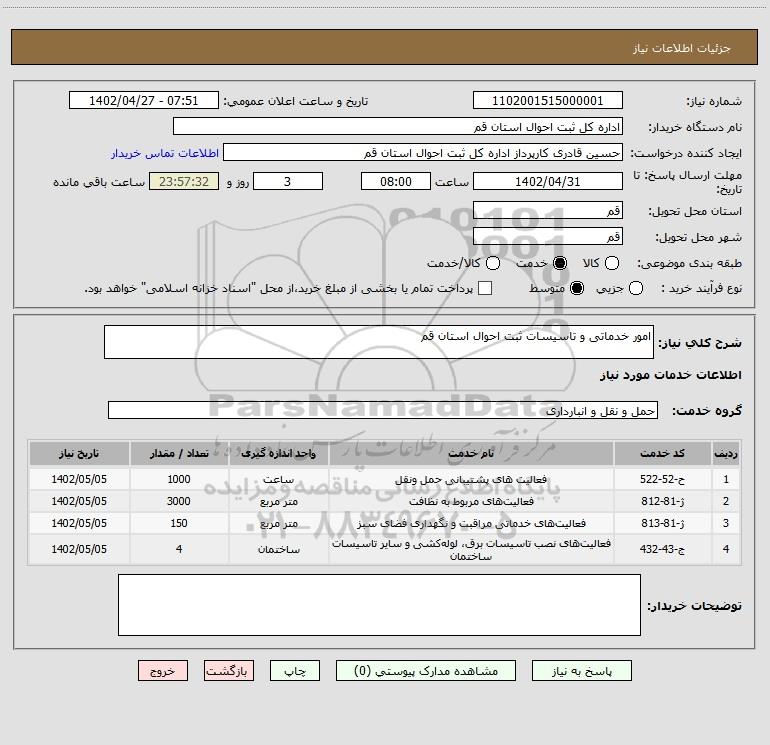Click the quantity cell 1000
The width and height of the screenshot is (770, 745).
(x=179, y=479)
